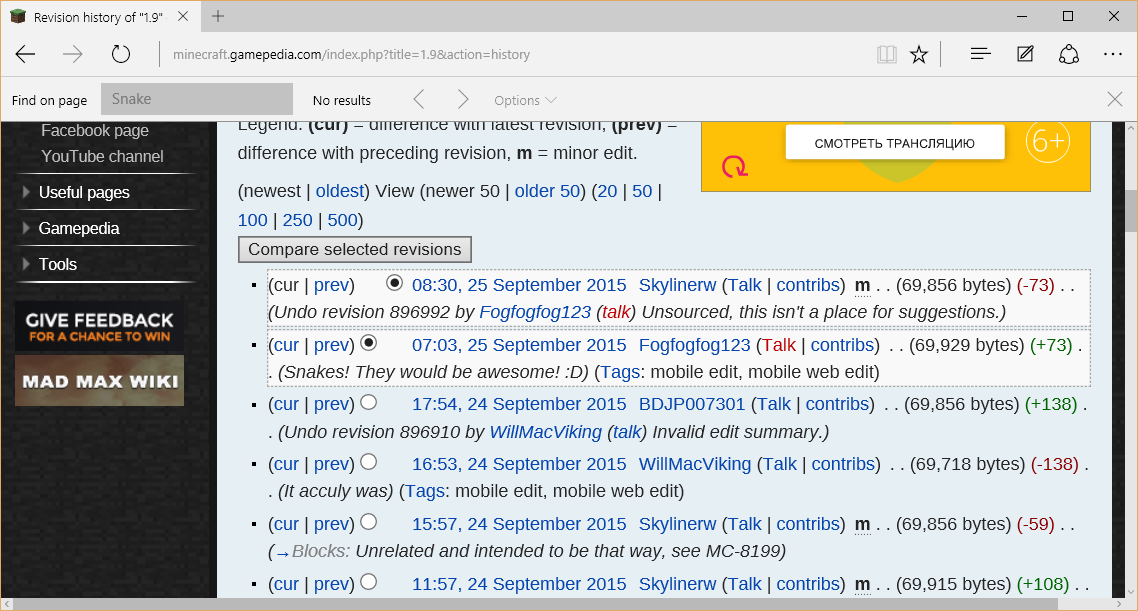
Task: Click cur diff for 17:54 revision
Action: [286, 404]
